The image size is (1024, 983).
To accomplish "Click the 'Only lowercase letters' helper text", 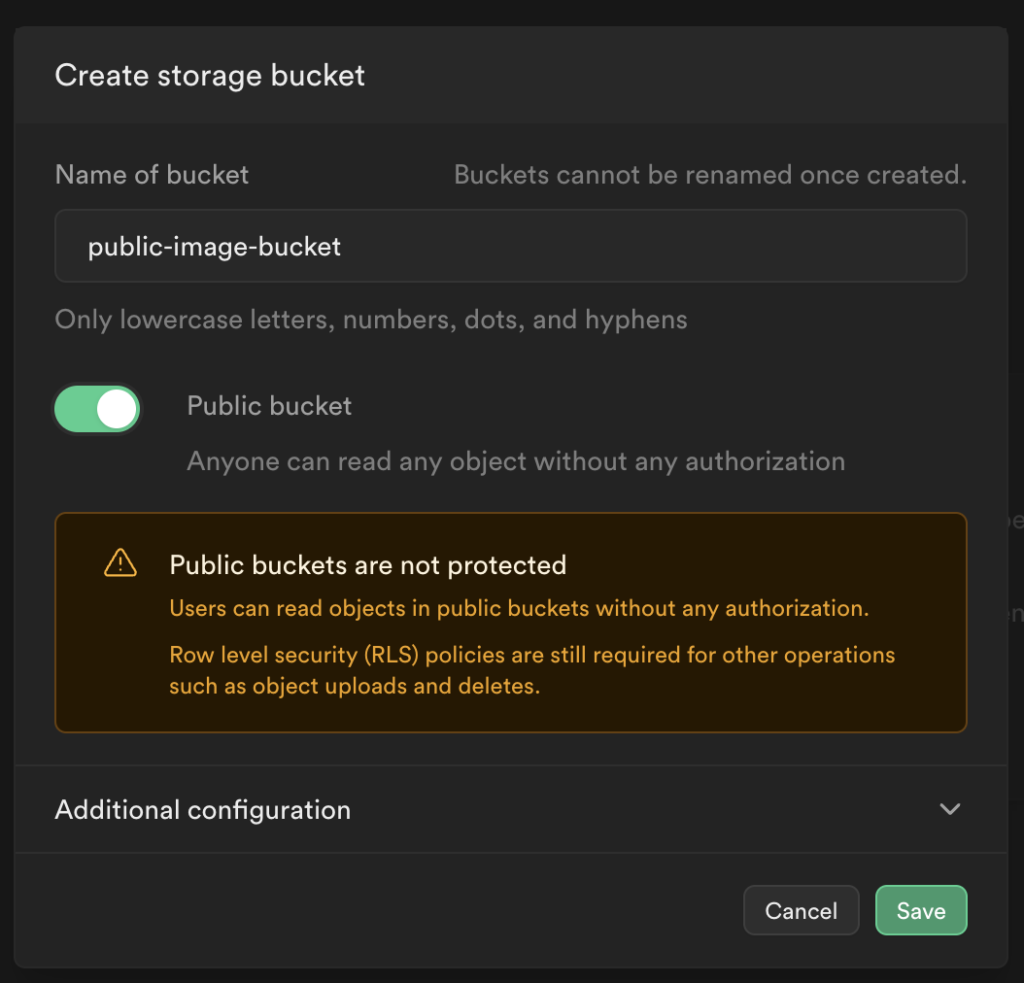I will point(371,320).
